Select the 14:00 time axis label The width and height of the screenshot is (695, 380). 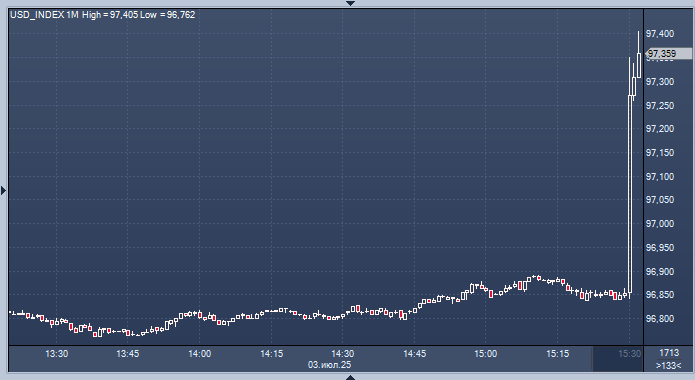[x=199, y=354]
